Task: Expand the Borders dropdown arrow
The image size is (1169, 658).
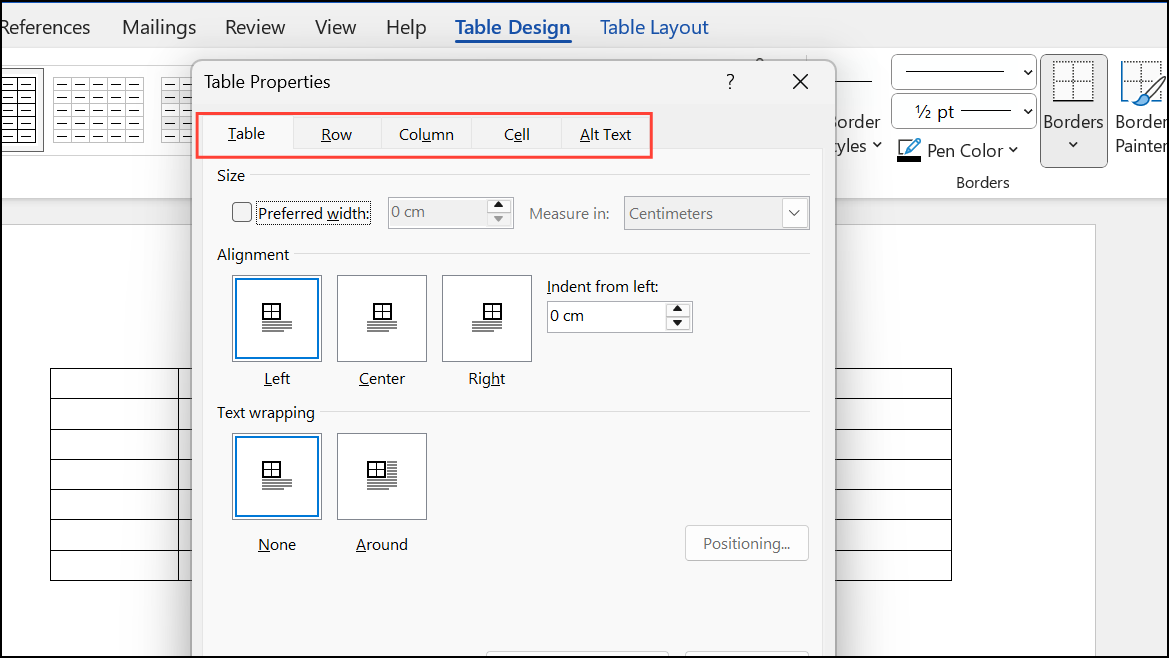Action: point(1073,144)
